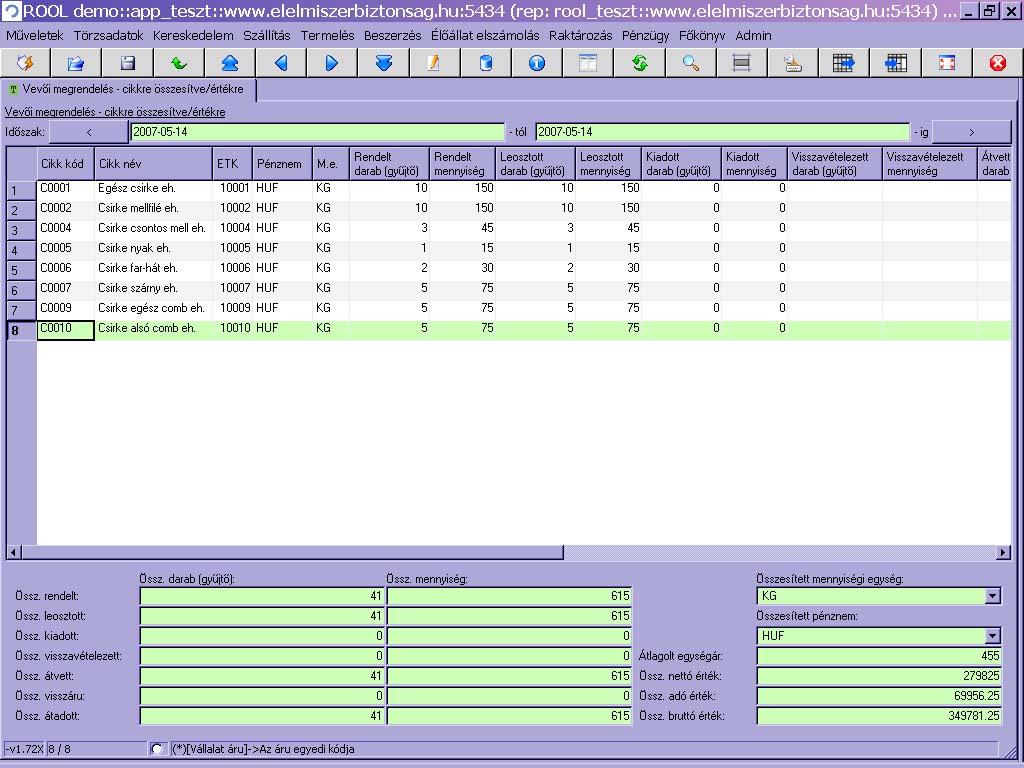Viewport: 1024px width, 768px height.
Task: Click the Cikk név column header
Action: click(x=153, y=164)
